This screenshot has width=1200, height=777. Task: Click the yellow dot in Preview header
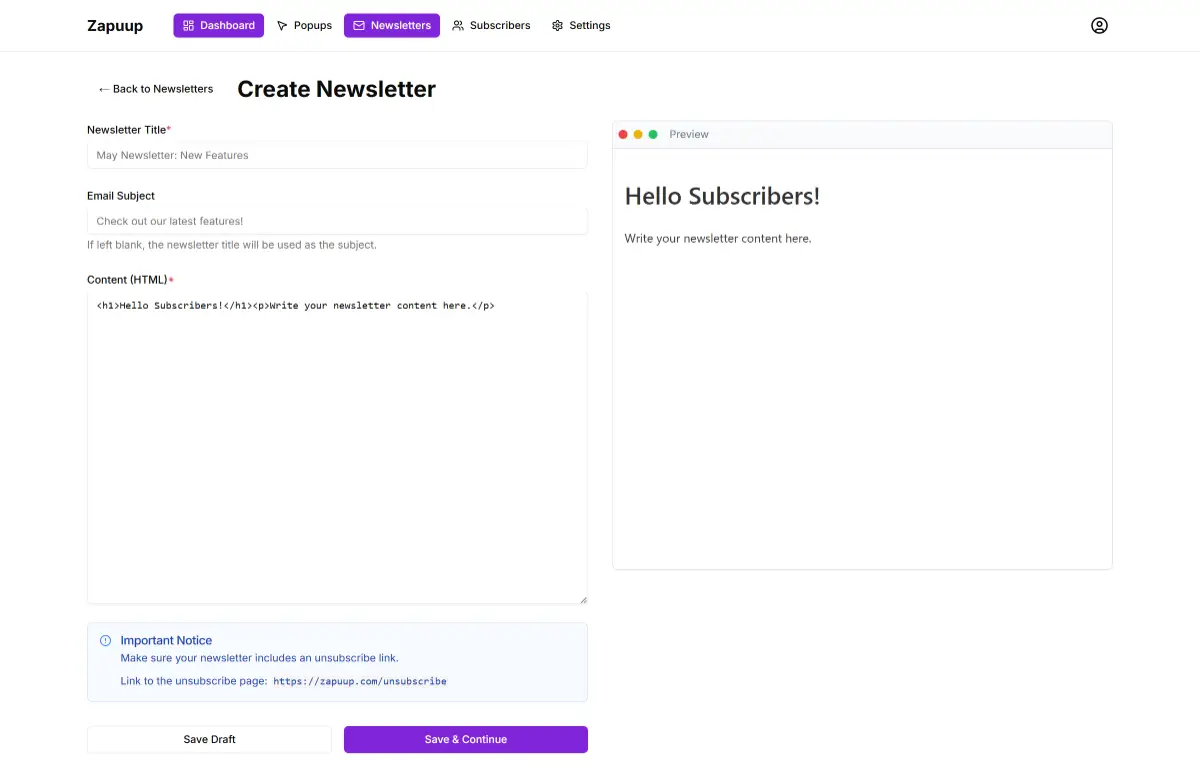point(638,134)
